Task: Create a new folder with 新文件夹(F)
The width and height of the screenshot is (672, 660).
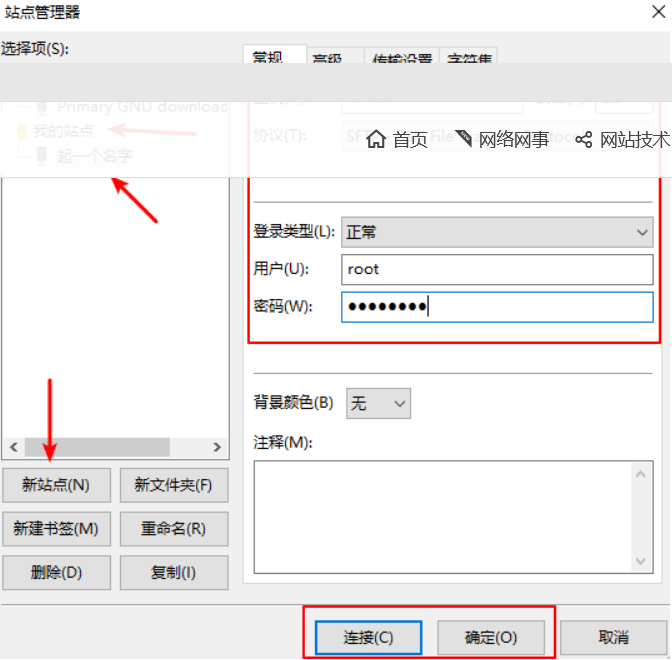Action: point(174,485)
